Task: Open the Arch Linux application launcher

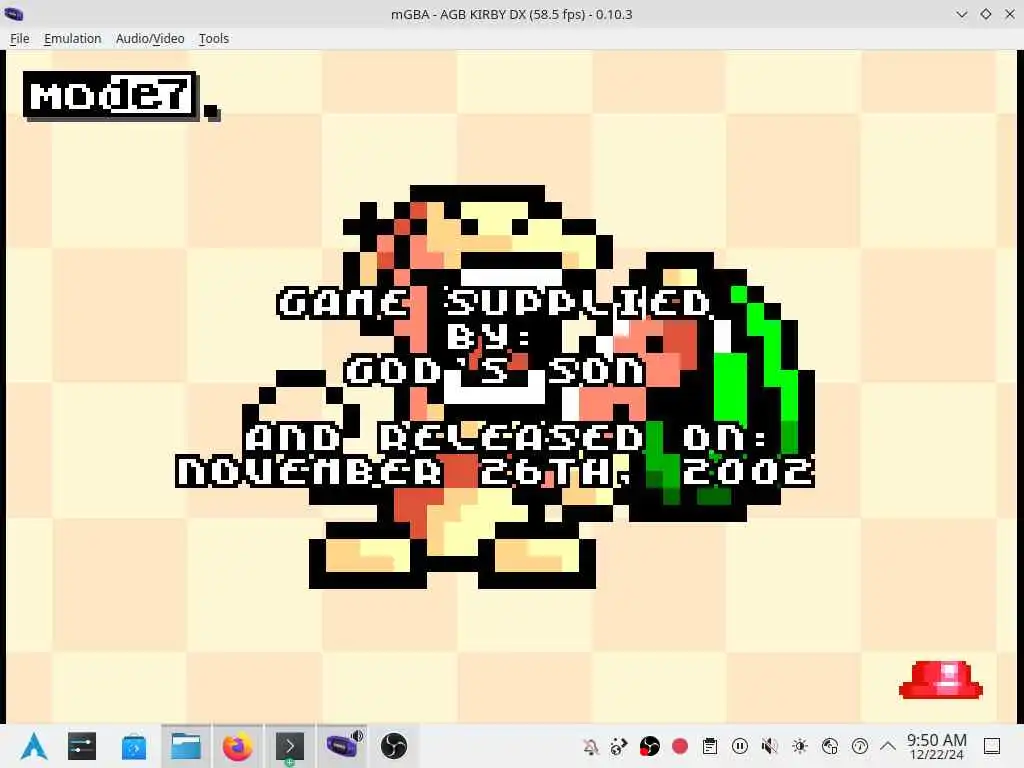Action: tap(33, 746)
